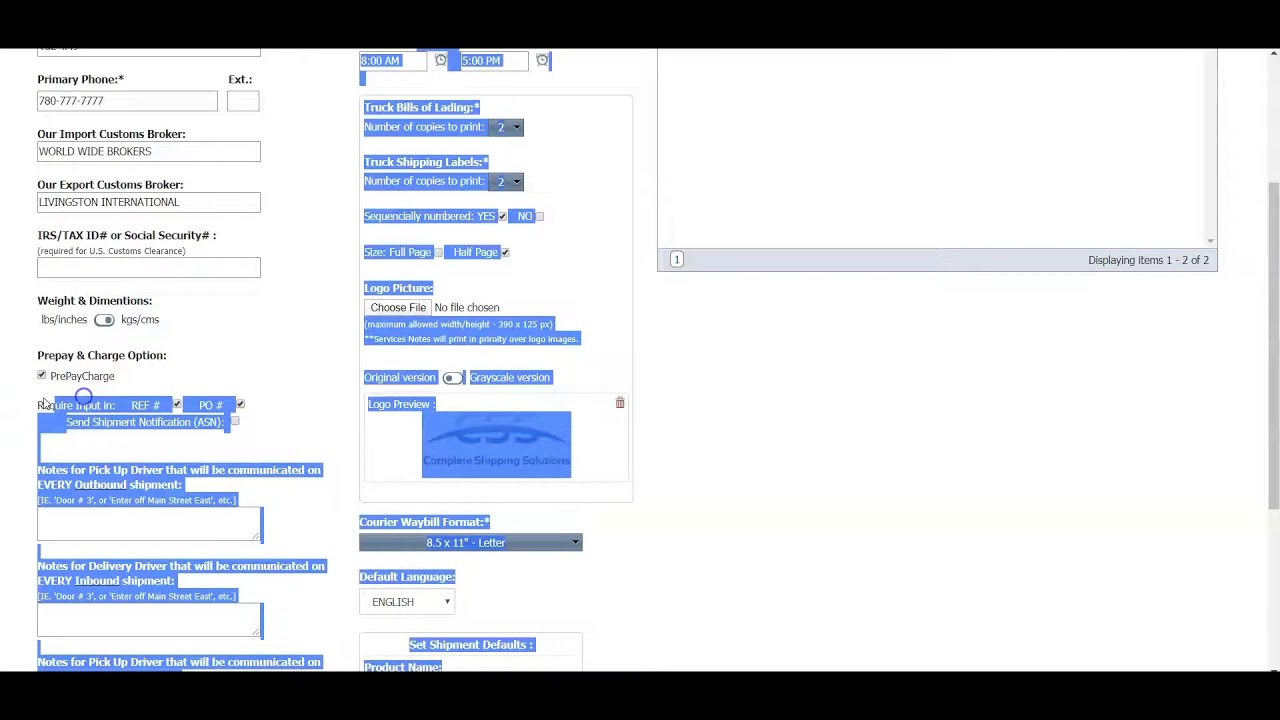1280x720 pixels.
Task: Open the time picker beside 8:00 AM
Action: [441, 61]
